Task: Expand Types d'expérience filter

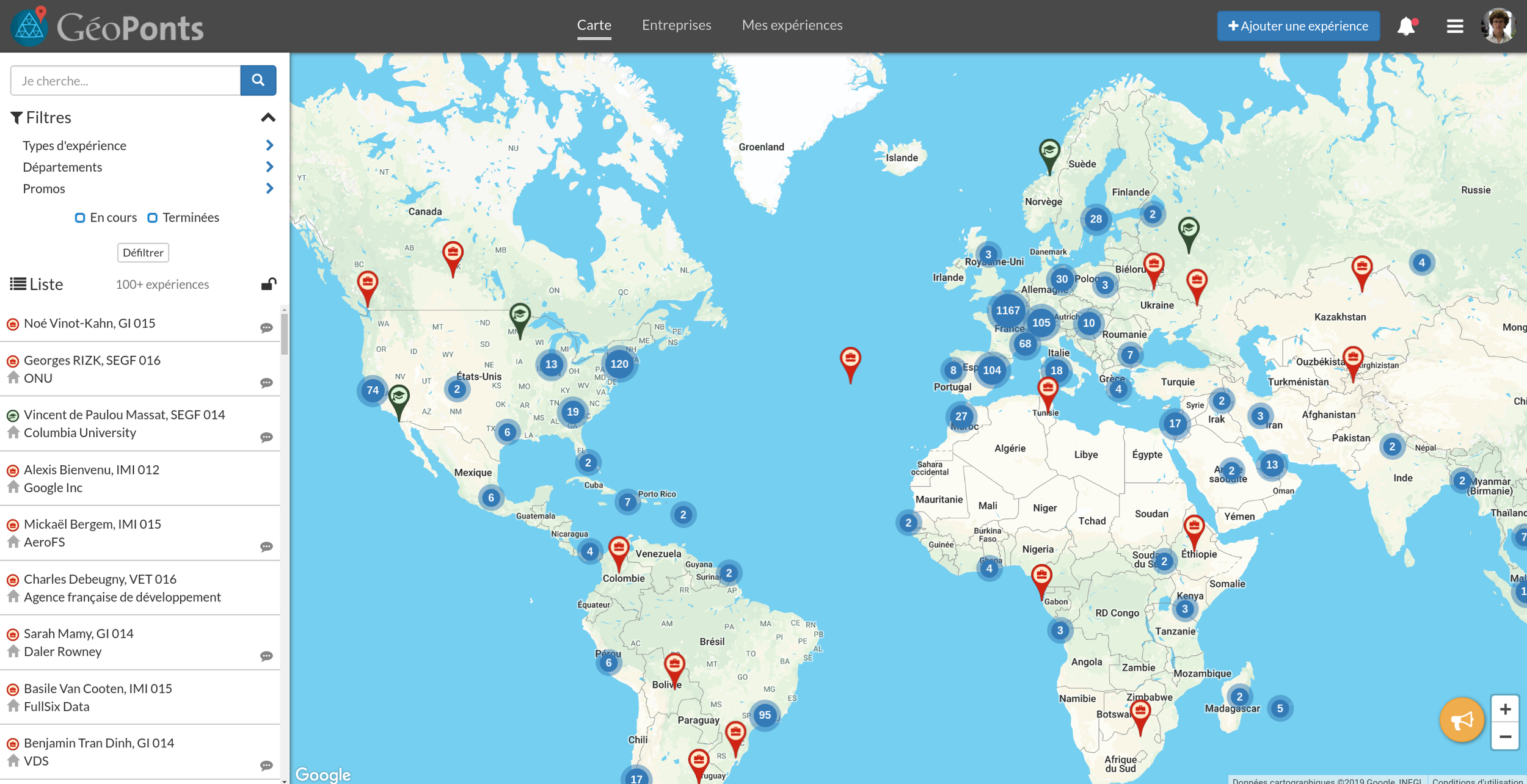Action: 269,145
